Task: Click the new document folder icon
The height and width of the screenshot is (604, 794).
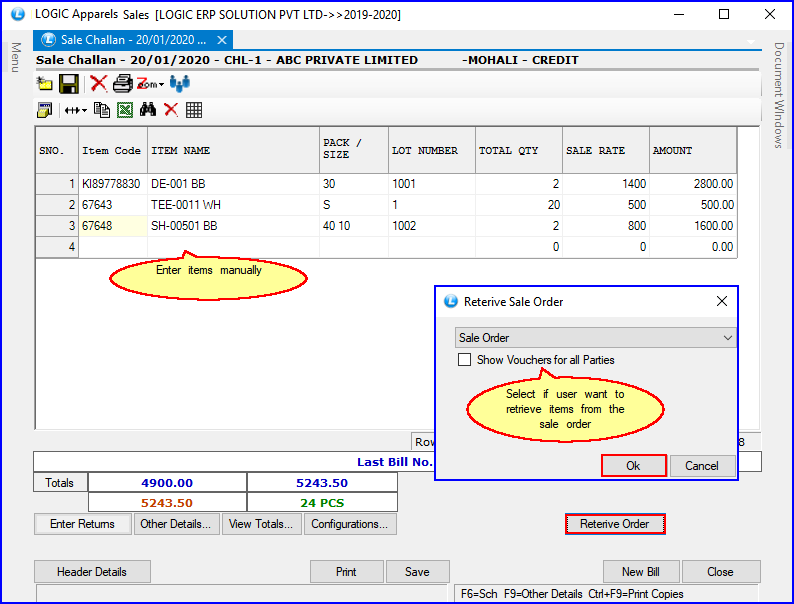Action: click(45, 84)
